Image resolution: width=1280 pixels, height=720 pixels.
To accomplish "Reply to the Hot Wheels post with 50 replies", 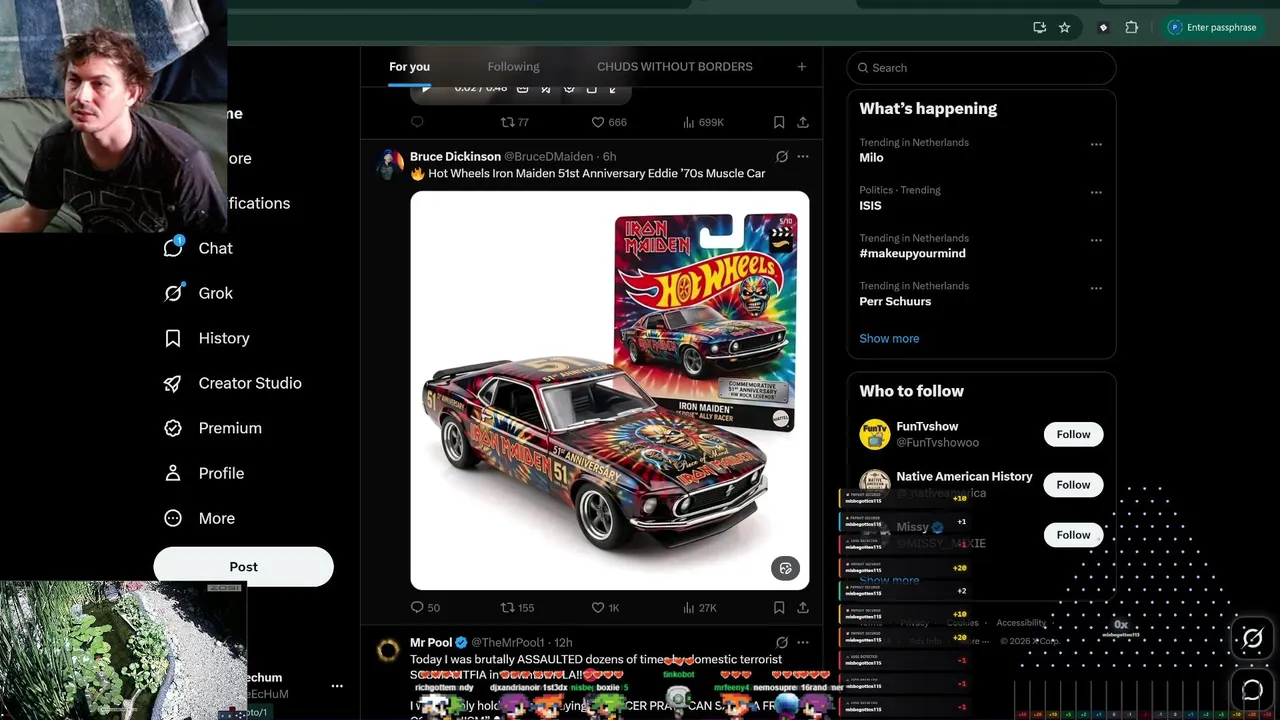I will 425,607.
